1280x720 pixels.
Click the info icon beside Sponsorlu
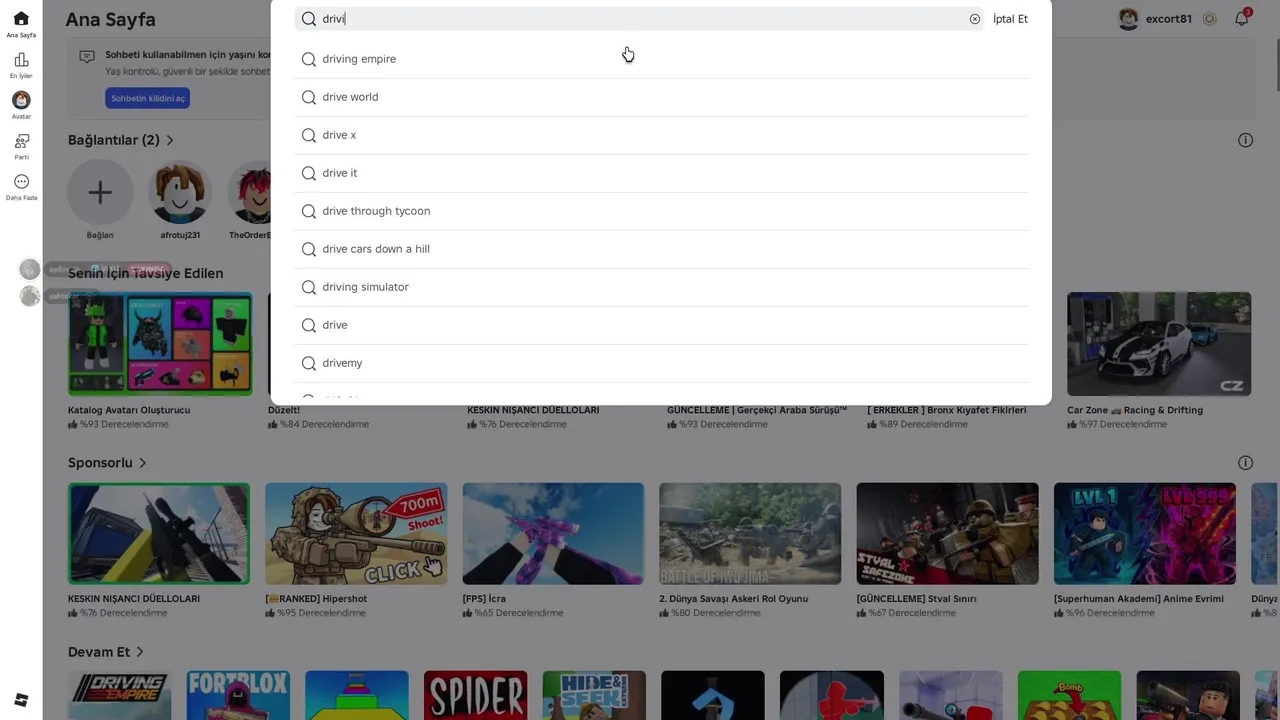click(x=1245, y=463)
